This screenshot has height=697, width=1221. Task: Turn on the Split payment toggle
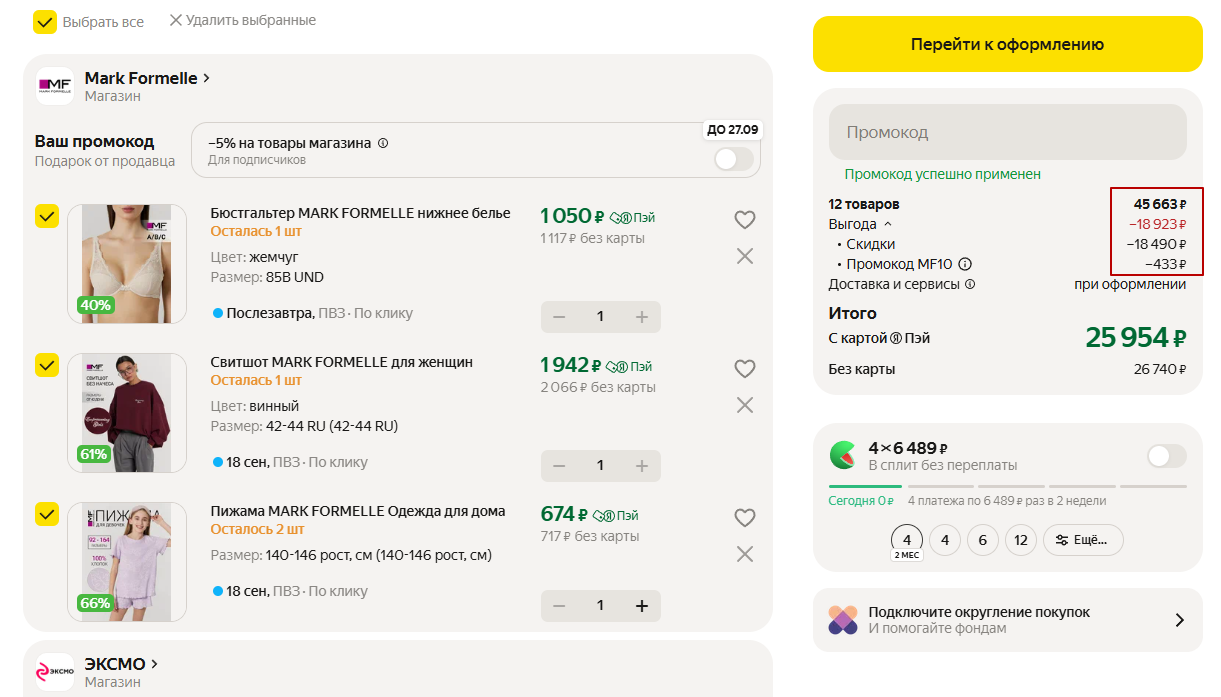click(1166, 456)
